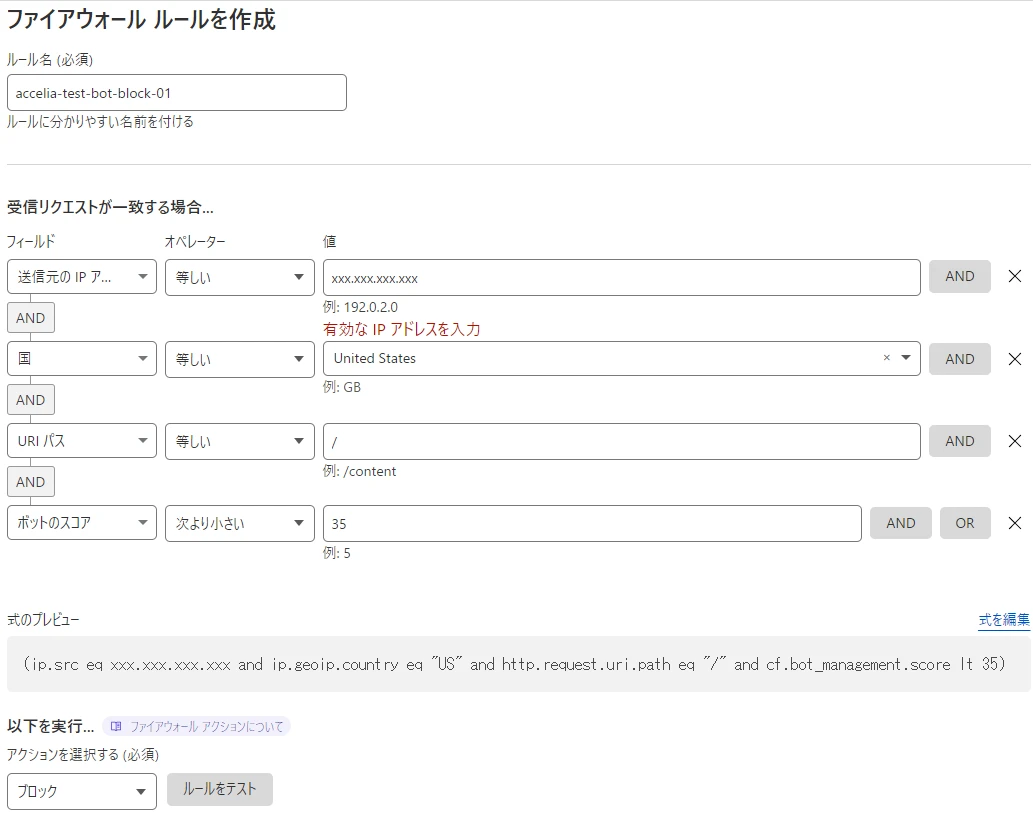1033x813 pixels.
Task: Delete the country condition row
Action: [x=1014, y=359]
